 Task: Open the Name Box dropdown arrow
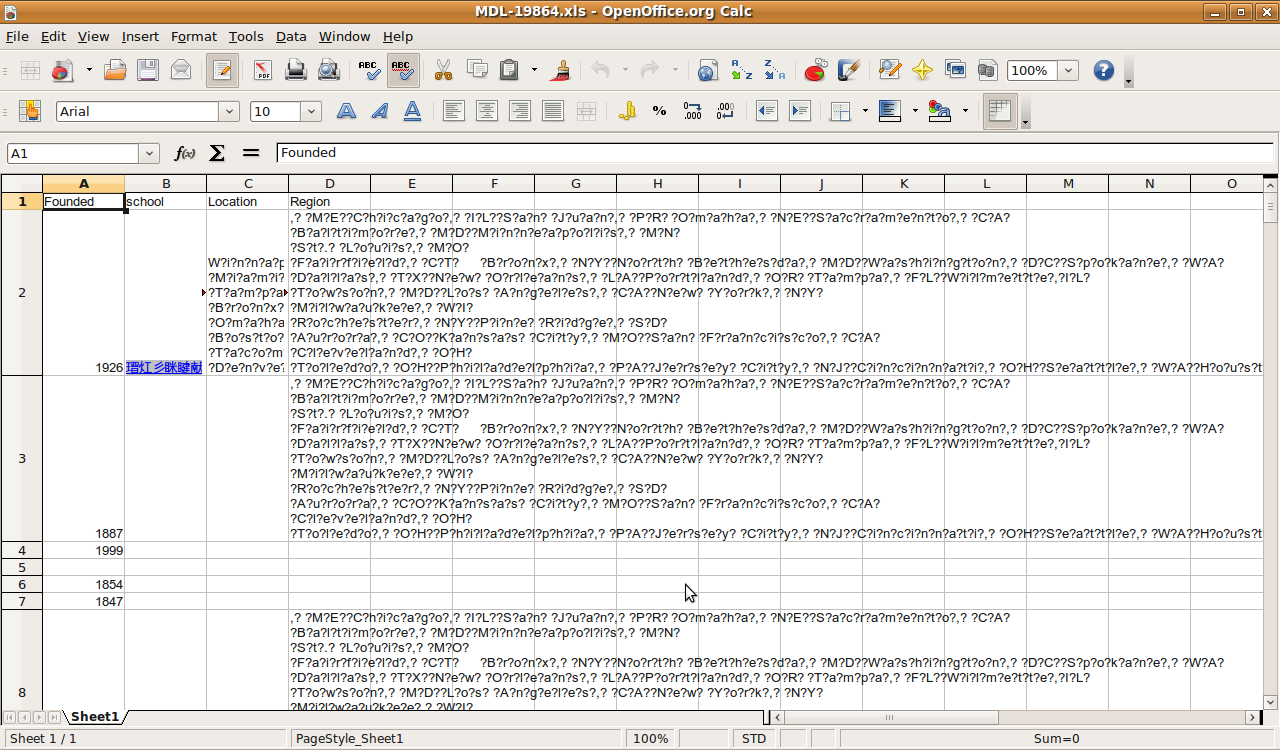pos(150,153)
